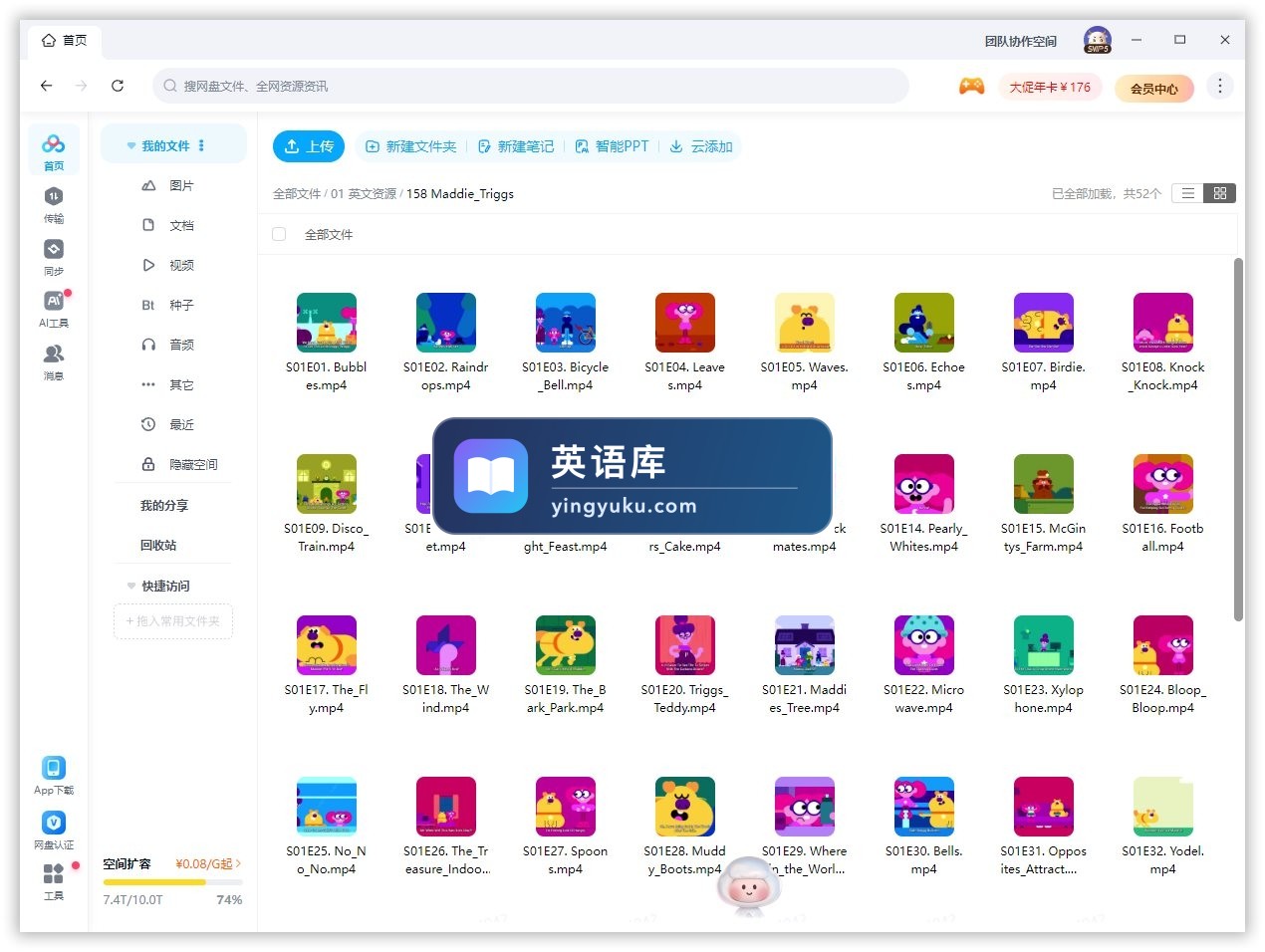Open S01E16. Football.mp4 thumbnail
This screenshot has width=1265, height=952.
tap(1163, 484)
